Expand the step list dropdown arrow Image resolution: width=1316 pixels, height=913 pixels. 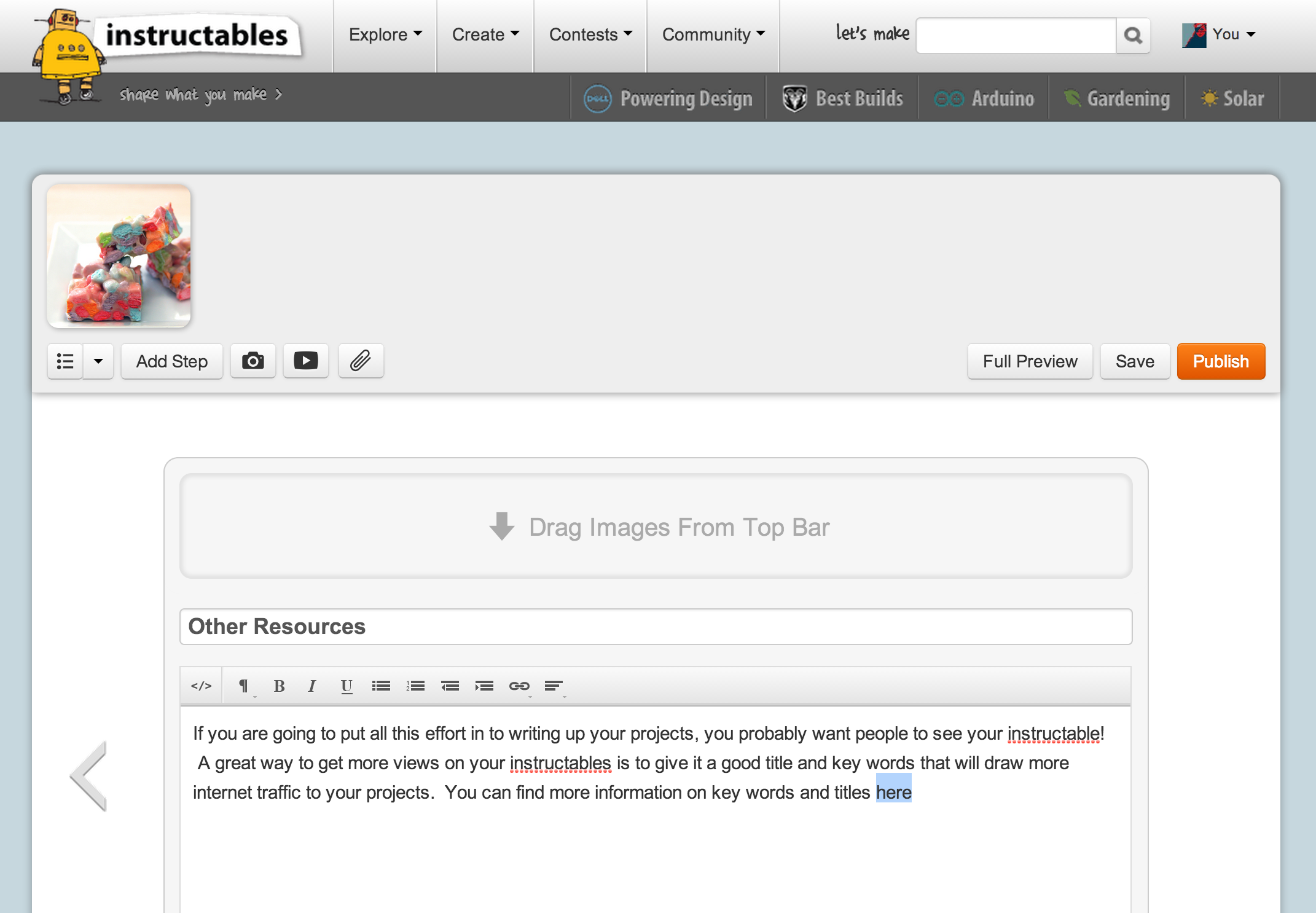click(98, 361)
